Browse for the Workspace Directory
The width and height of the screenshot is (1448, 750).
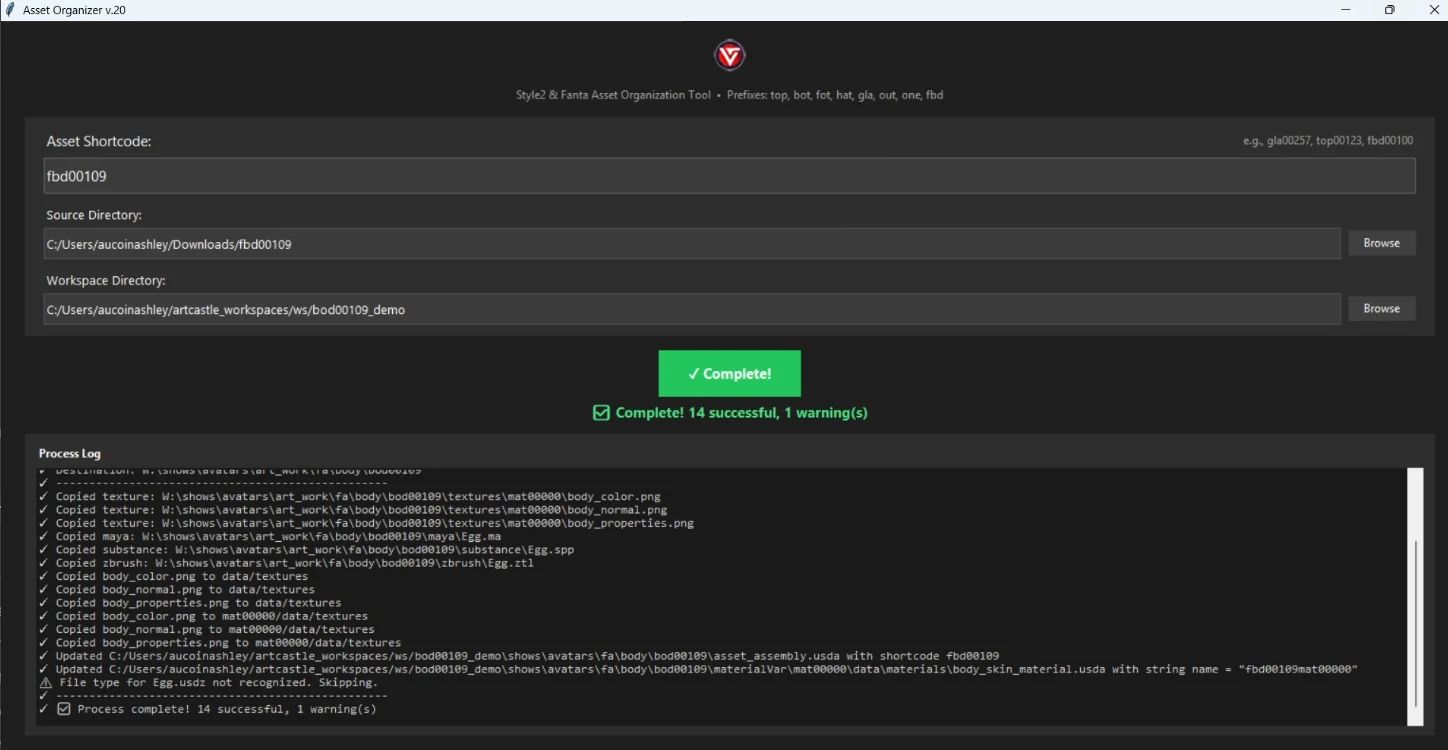(1382, 309)
